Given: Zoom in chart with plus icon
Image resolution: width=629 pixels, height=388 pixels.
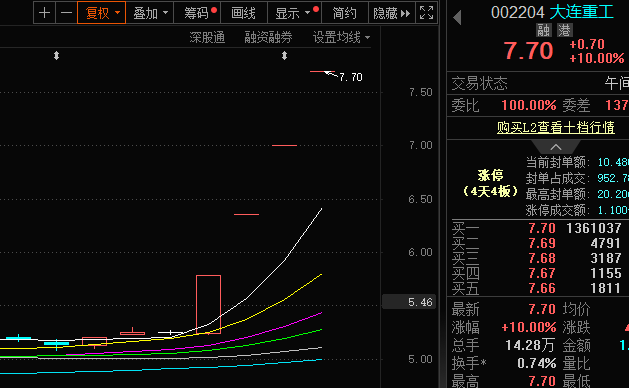Looking at the screenshot, I should (45, 13).
